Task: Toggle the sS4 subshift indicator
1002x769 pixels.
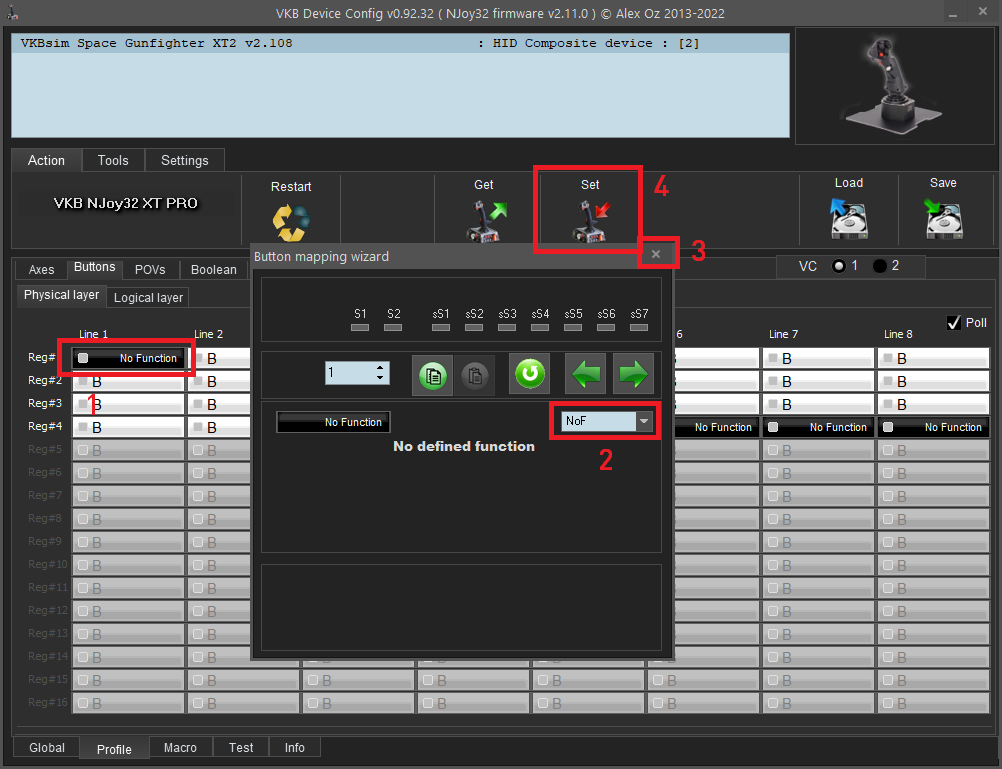Action: point(540,327)
